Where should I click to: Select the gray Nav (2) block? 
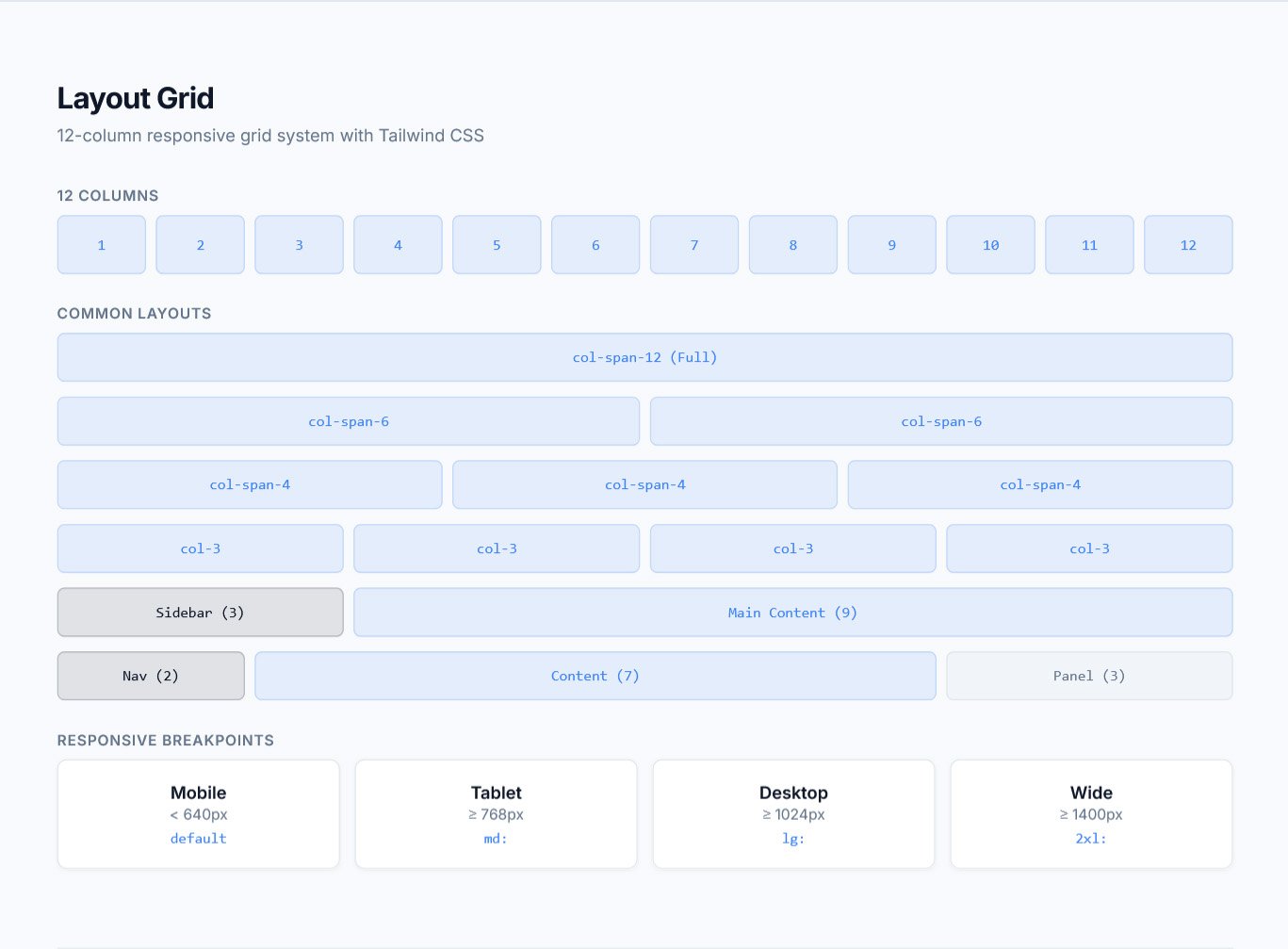click(x=151, y=676)
